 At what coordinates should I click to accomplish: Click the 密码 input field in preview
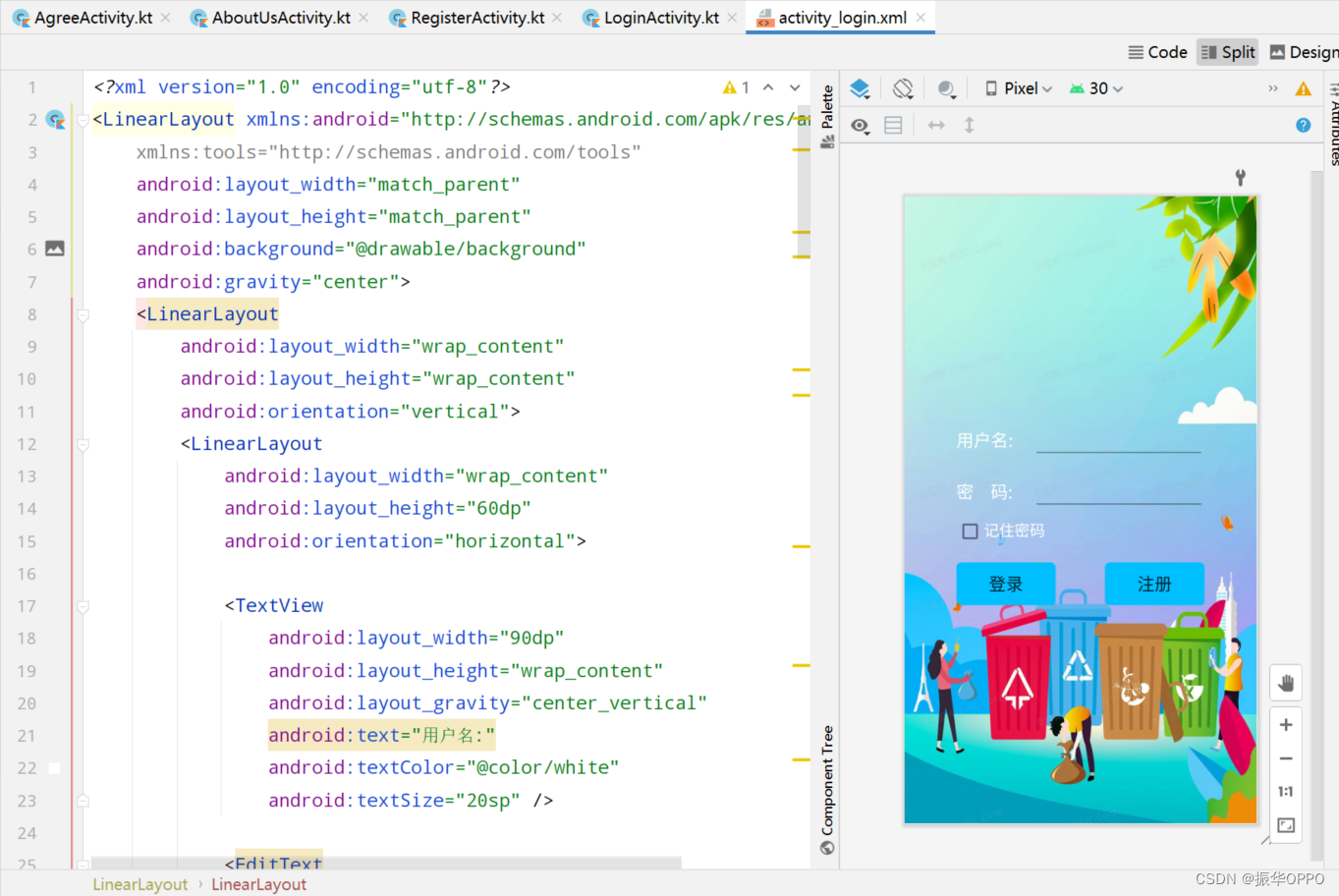(1119, 491)
